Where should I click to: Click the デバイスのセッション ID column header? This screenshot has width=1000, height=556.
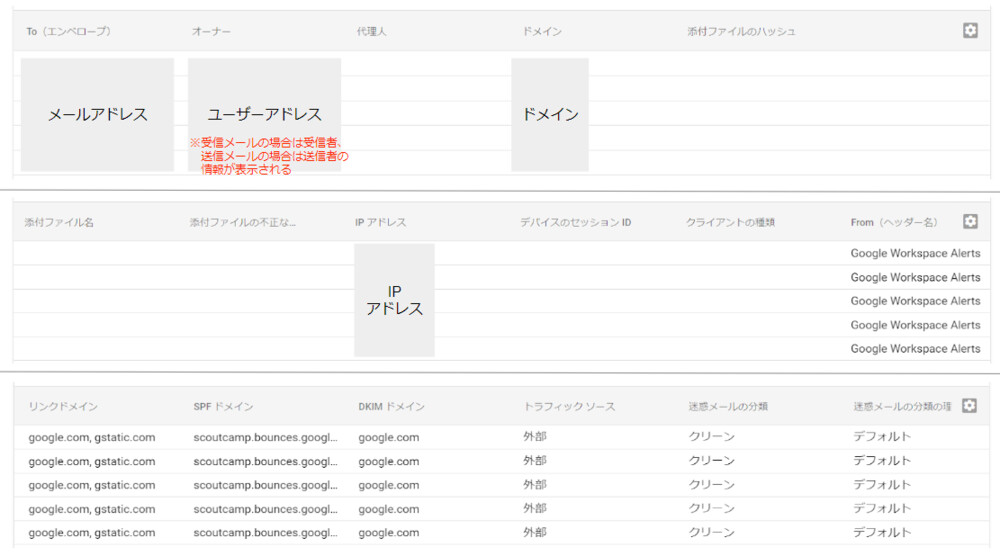pyautogui.click(x=575, y=222)
